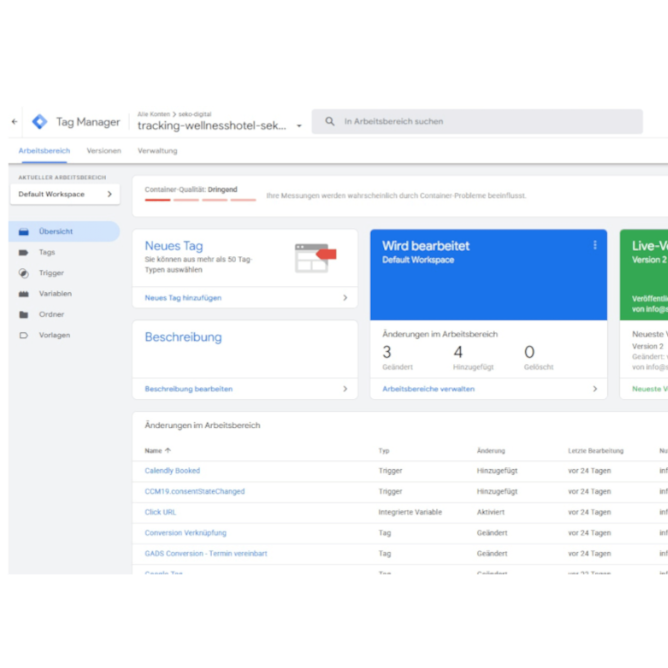Click Beschreibung bearbeiten link
This screenshot has width=668, height=668.
click(188, 389)
